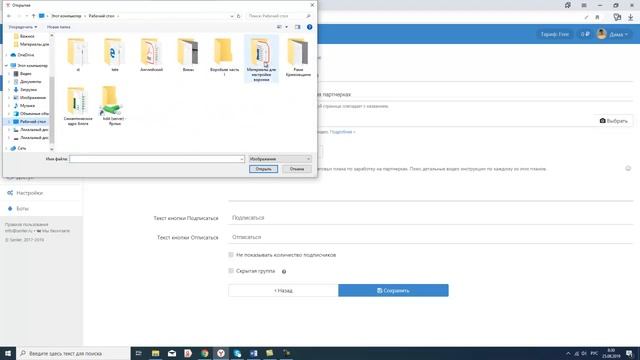This screenshot has width=640, height=360.
Task: Follow the Подробнее link
Action: pos(342,132)
